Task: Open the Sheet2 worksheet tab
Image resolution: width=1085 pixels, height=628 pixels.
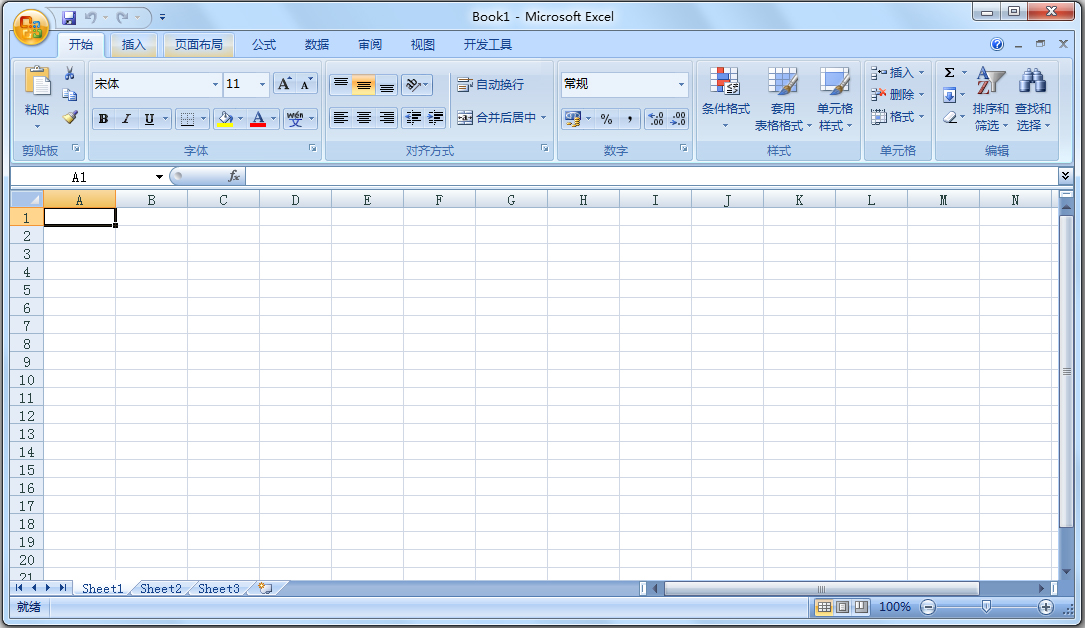Action: [x=161, y=589]
